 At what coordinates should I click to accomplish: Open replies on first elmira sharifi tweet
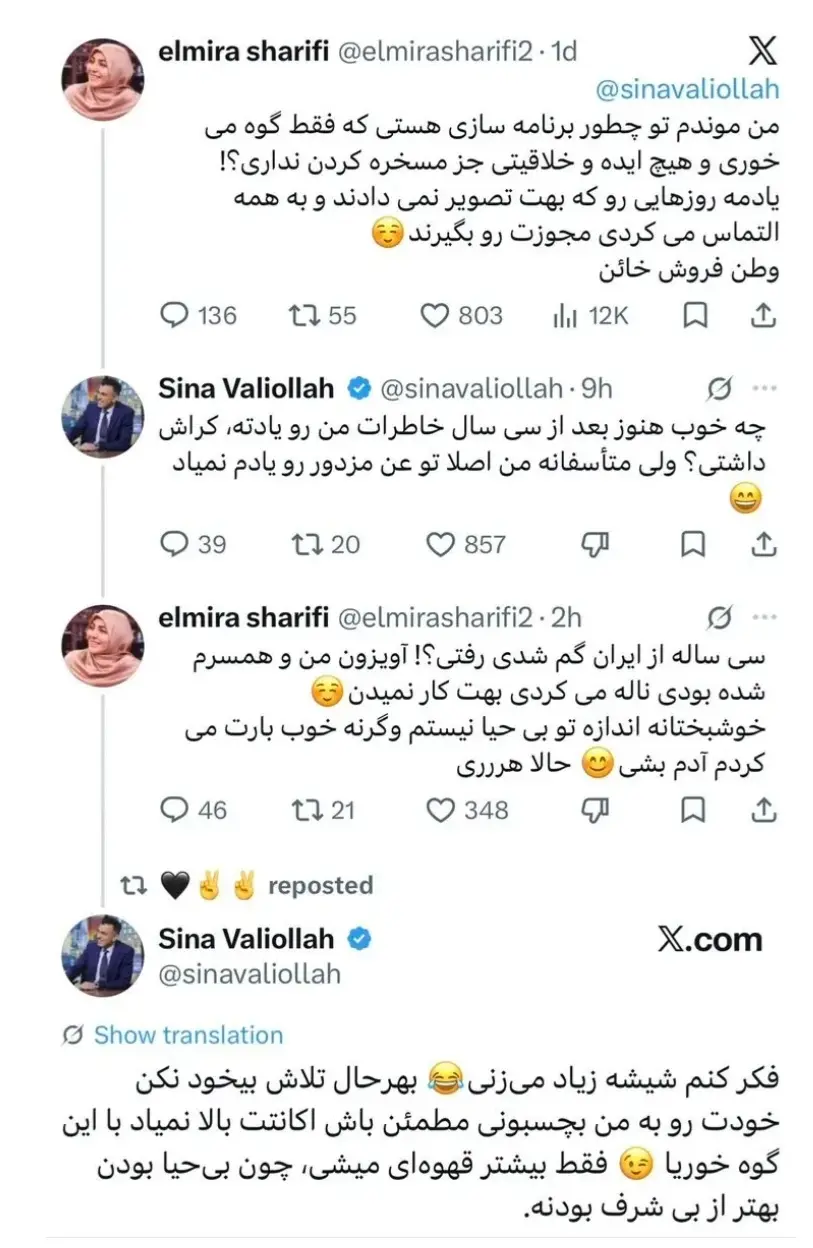(199, 315)
